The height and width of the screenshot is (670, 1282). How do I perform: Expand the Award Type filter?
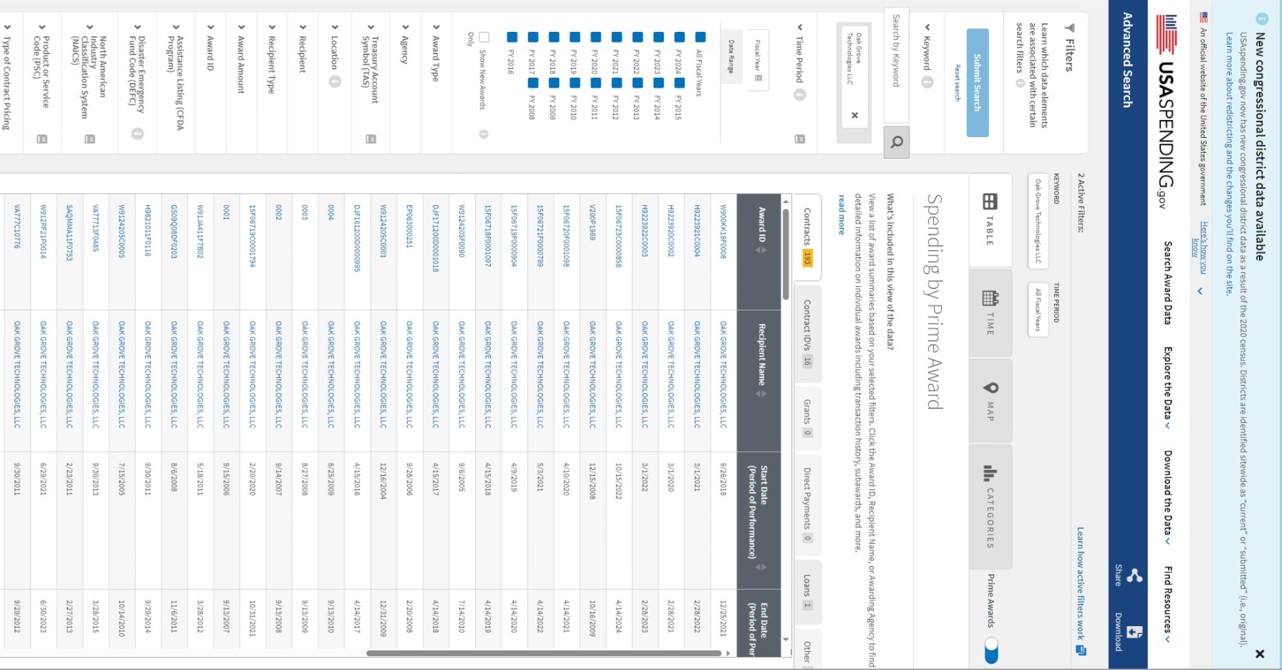[x=435, y=27]
